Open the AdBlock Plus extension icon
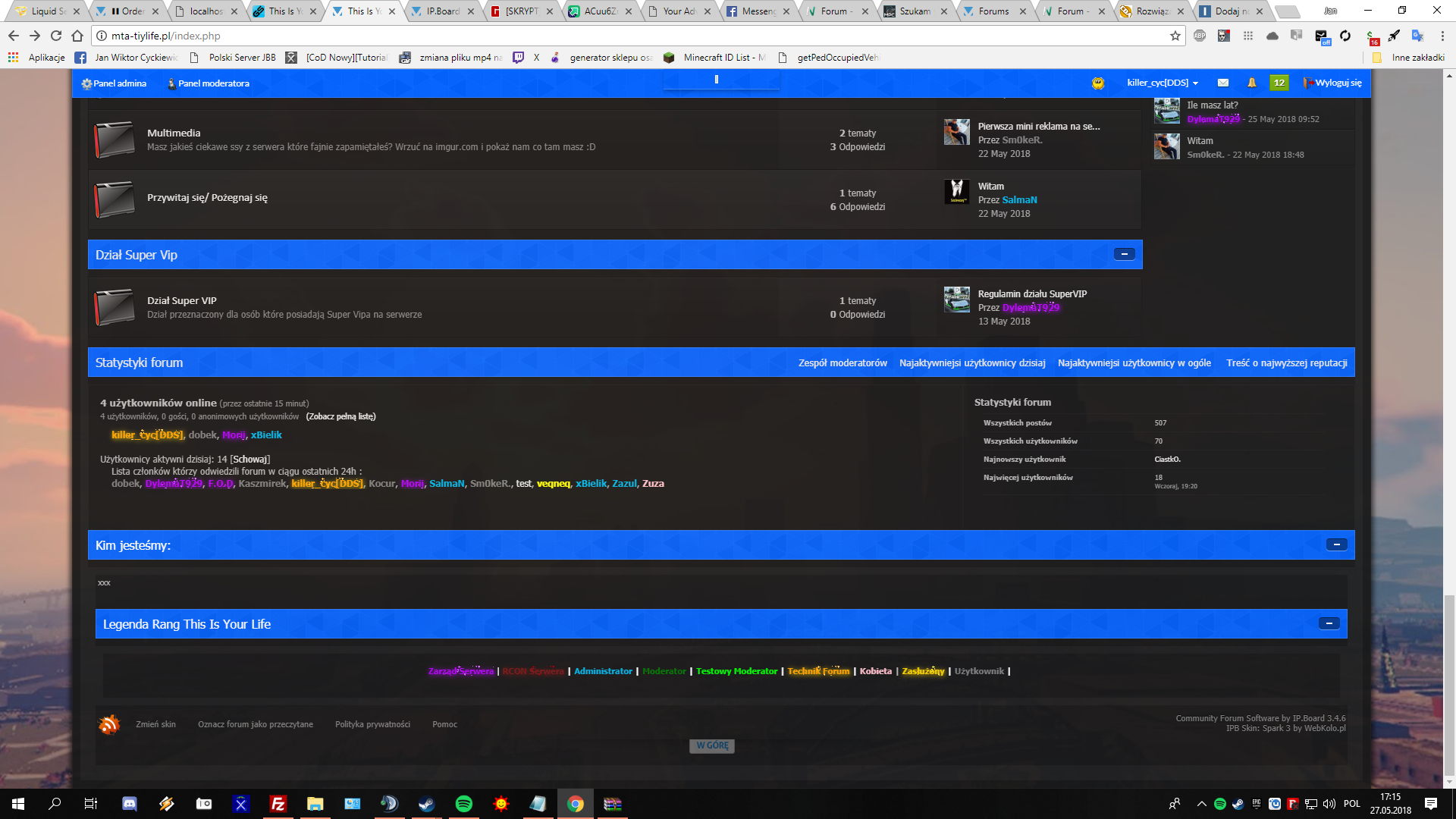 (x=1200, y=36)
